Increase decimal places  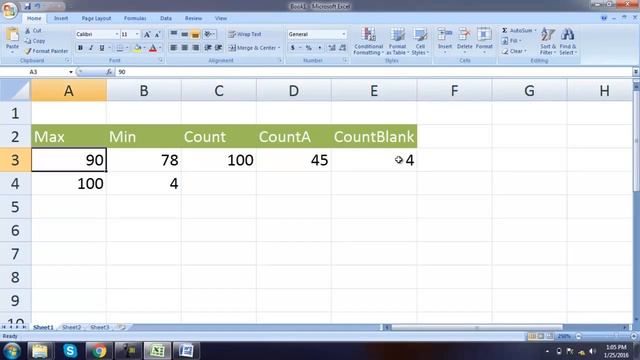(332, 48)
